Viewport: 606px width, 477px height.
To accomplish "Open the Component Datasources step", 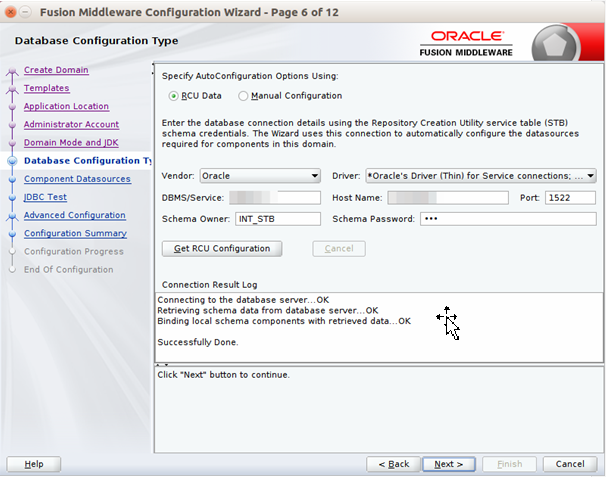I will [77, 179].
